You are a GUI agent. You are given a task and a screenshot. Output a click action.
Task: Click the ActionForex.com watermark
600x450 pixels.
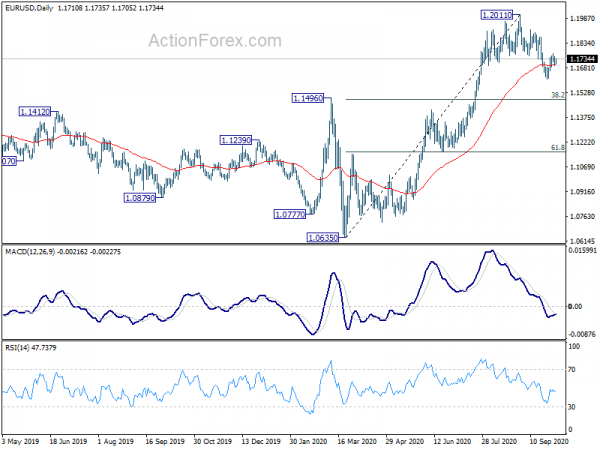(x=215, y=41)
